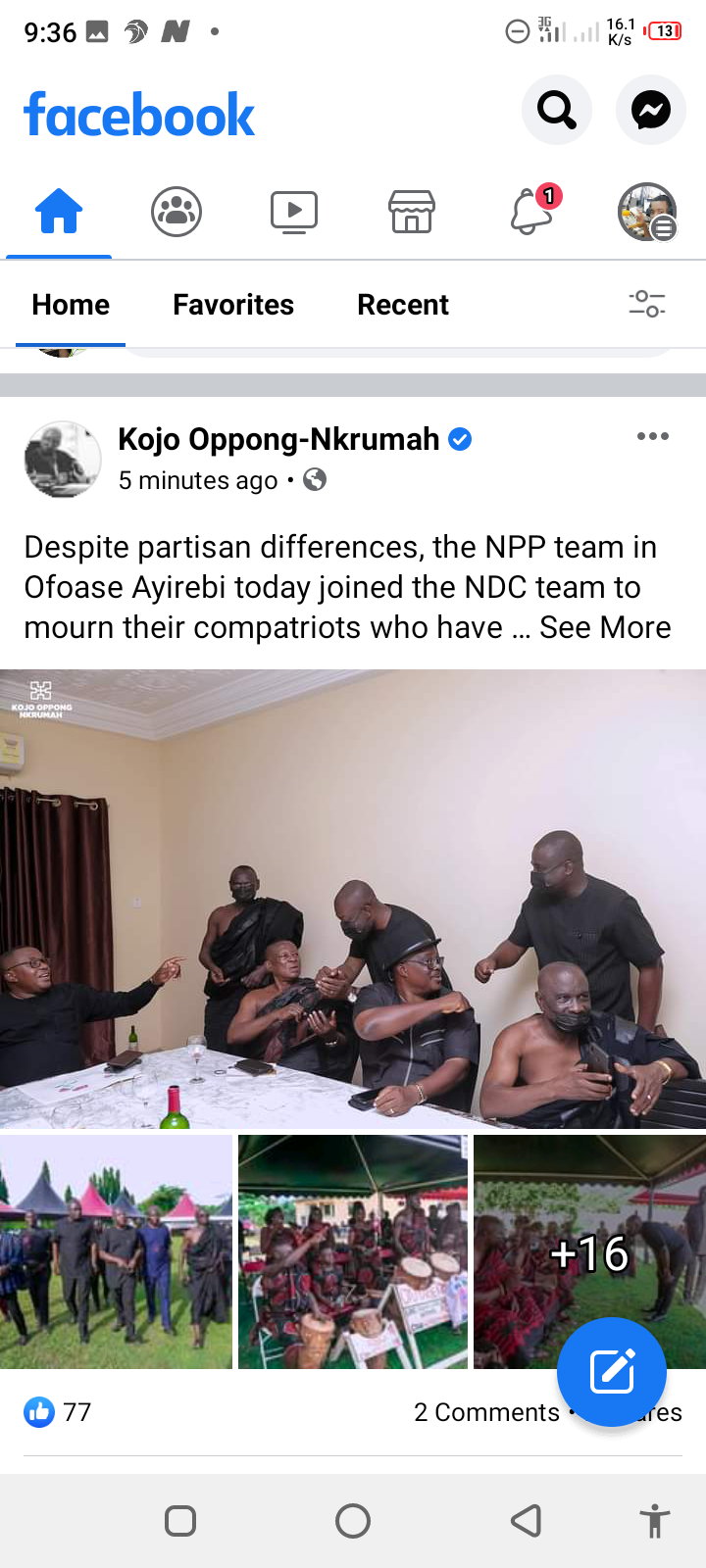Open profile menu avatar icon
This screenshot has width=706, height=1568.
click(647, 211)
